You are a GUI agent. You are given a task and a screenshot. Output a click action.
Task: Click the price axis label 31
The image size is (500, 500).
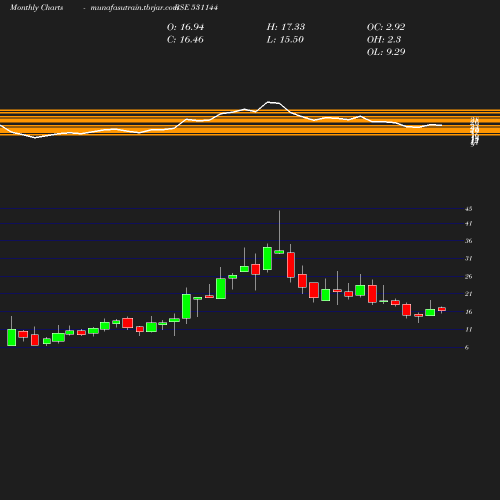pos(469,259)
